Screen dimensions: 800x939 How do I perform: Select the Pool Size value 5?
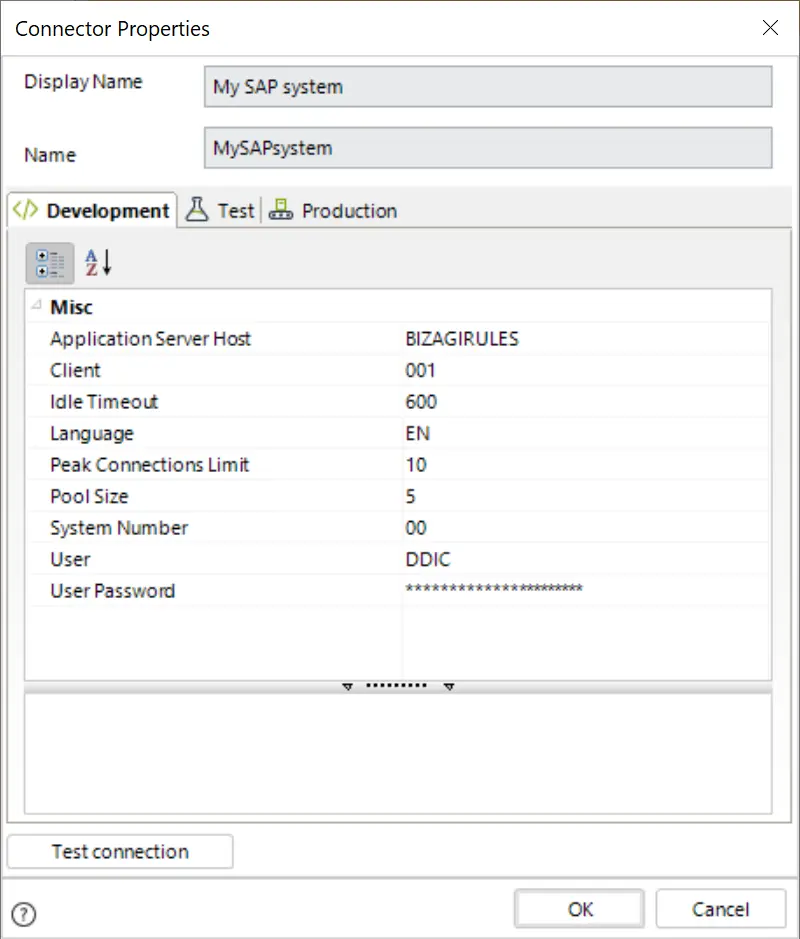[x=411, y=496]
